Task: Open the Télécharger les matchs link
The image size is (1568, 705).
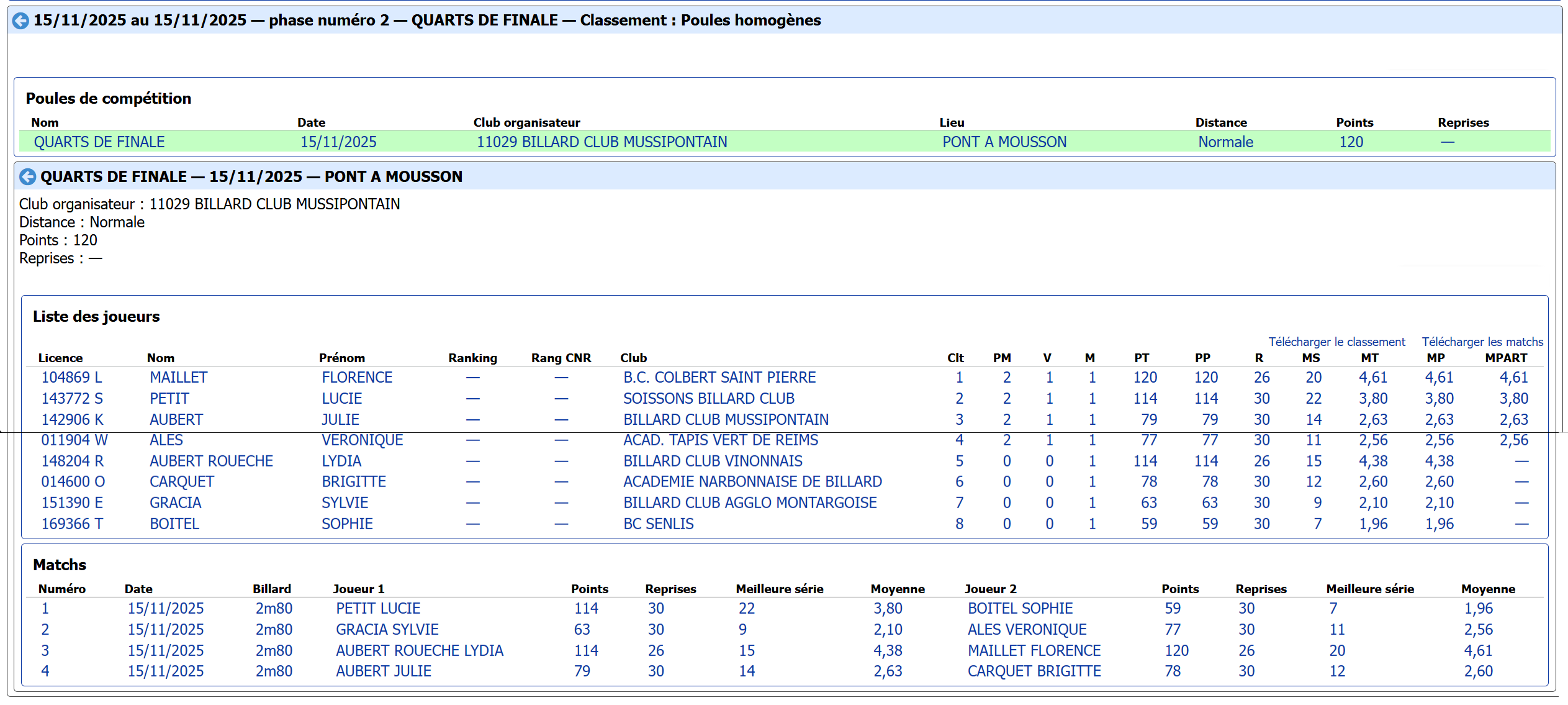Action: point(1482,342)
